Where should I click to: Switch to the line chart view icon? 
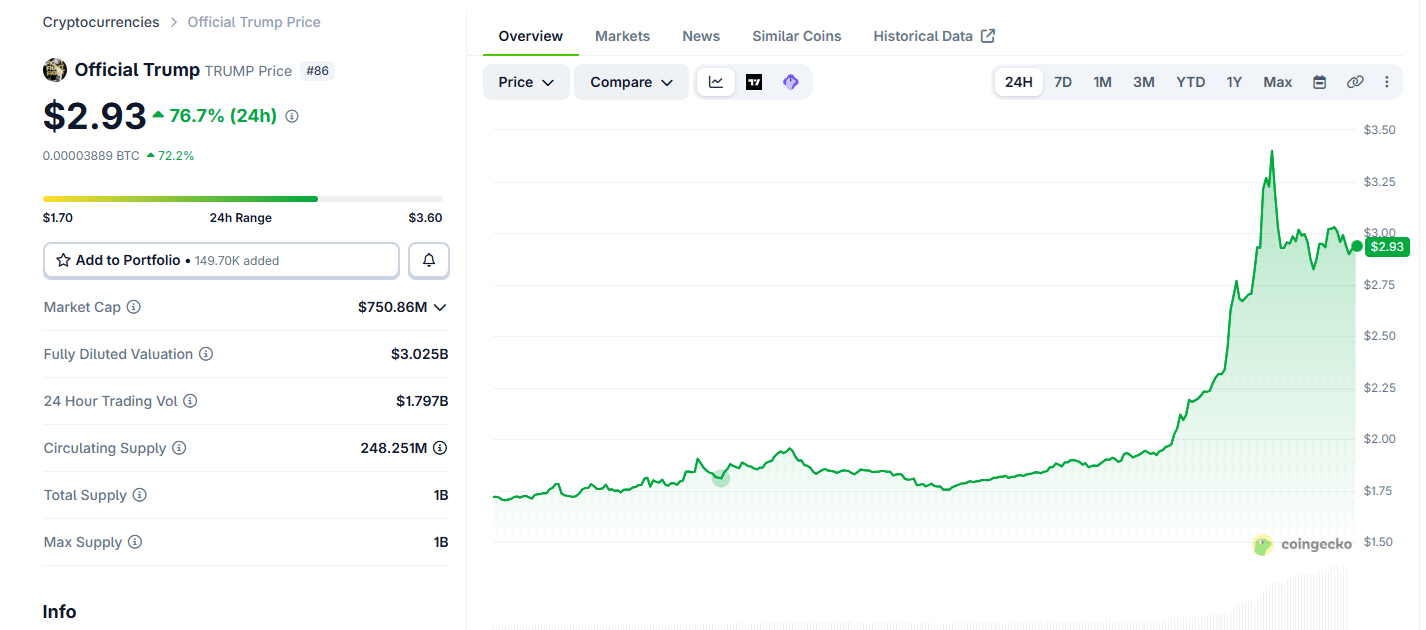coord(716,82)
